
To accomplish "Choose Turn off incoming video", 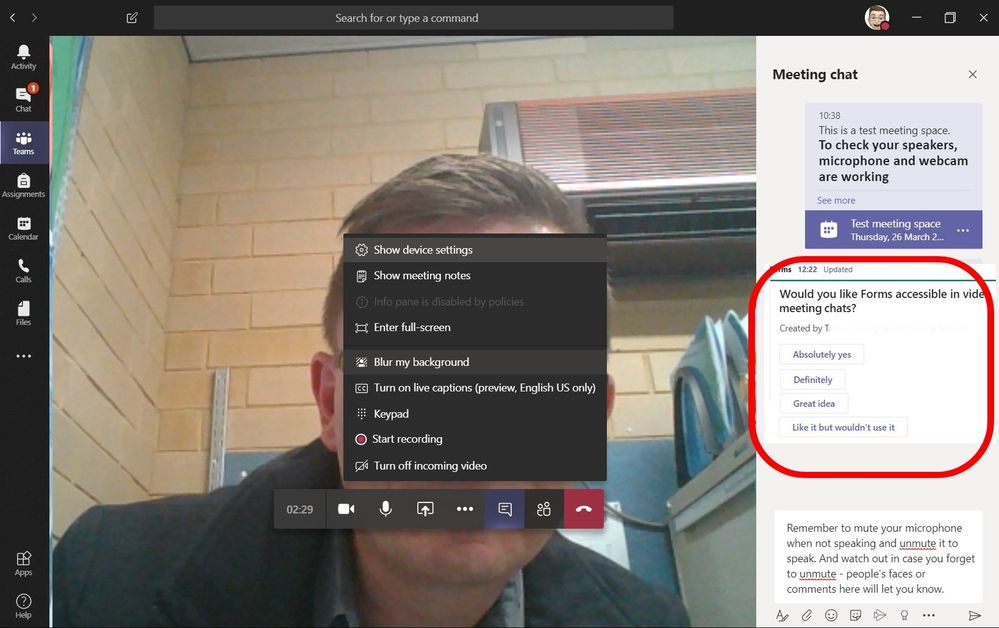I will tap(475, 466).
